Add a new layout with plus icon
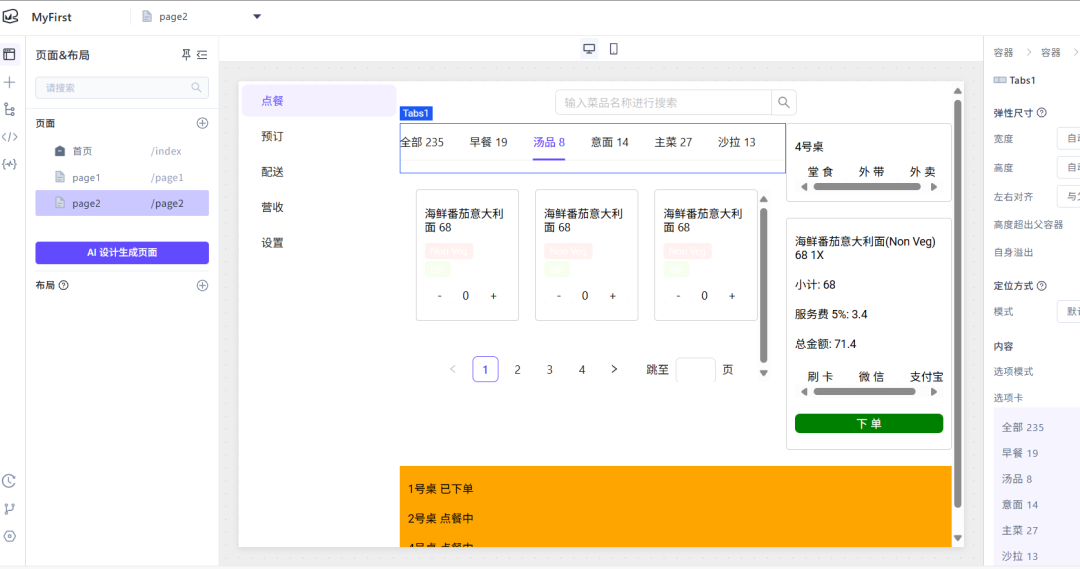The image size is (1080, 569). [x=202, y=285]
